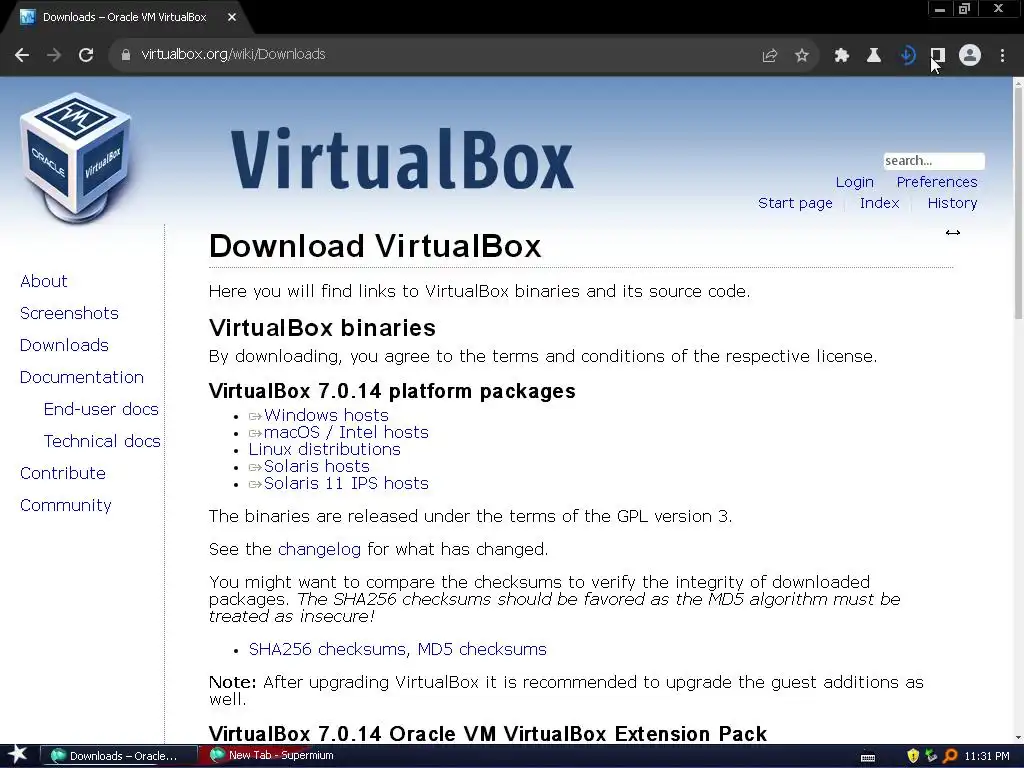Image resolution: width=1024 pixels, height=768 pixels.
Task: Click the keyboard icon in the system tray
Action: [867, 757]
